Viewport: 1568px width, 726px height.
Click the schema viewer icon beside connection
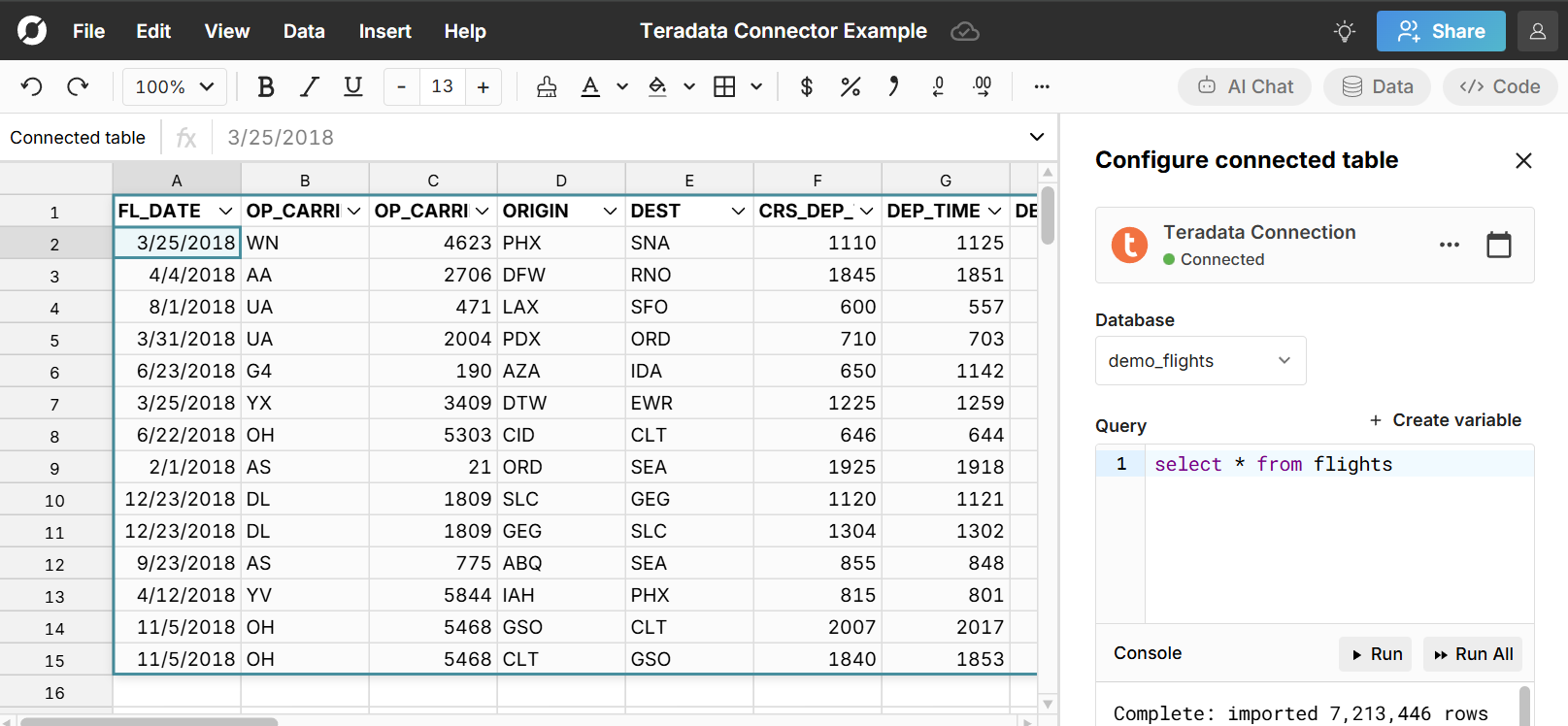tap(1499, 245)
